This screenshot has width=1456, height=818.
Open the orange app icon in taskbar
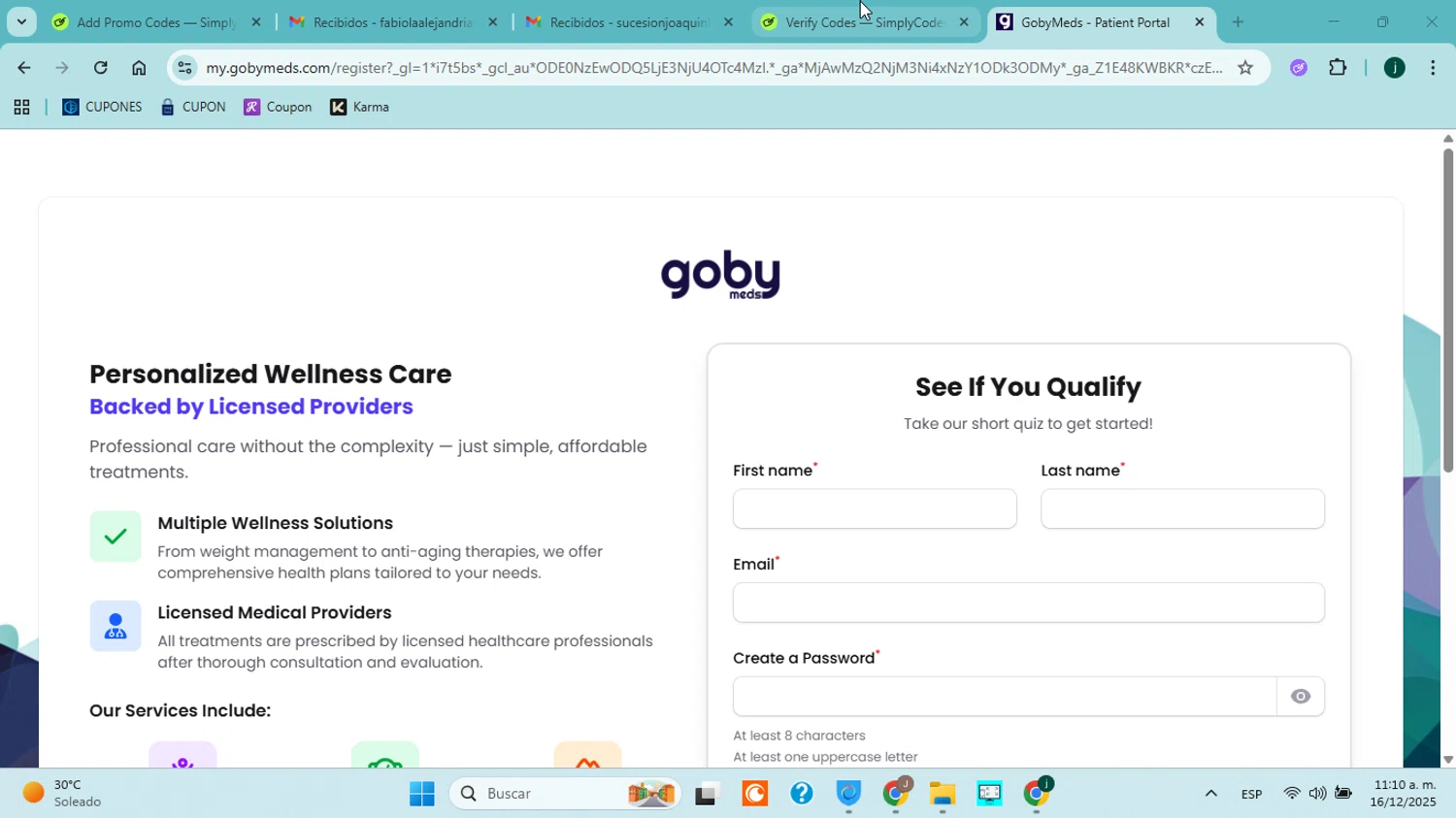pyautogui.click(x=754, y=794)
